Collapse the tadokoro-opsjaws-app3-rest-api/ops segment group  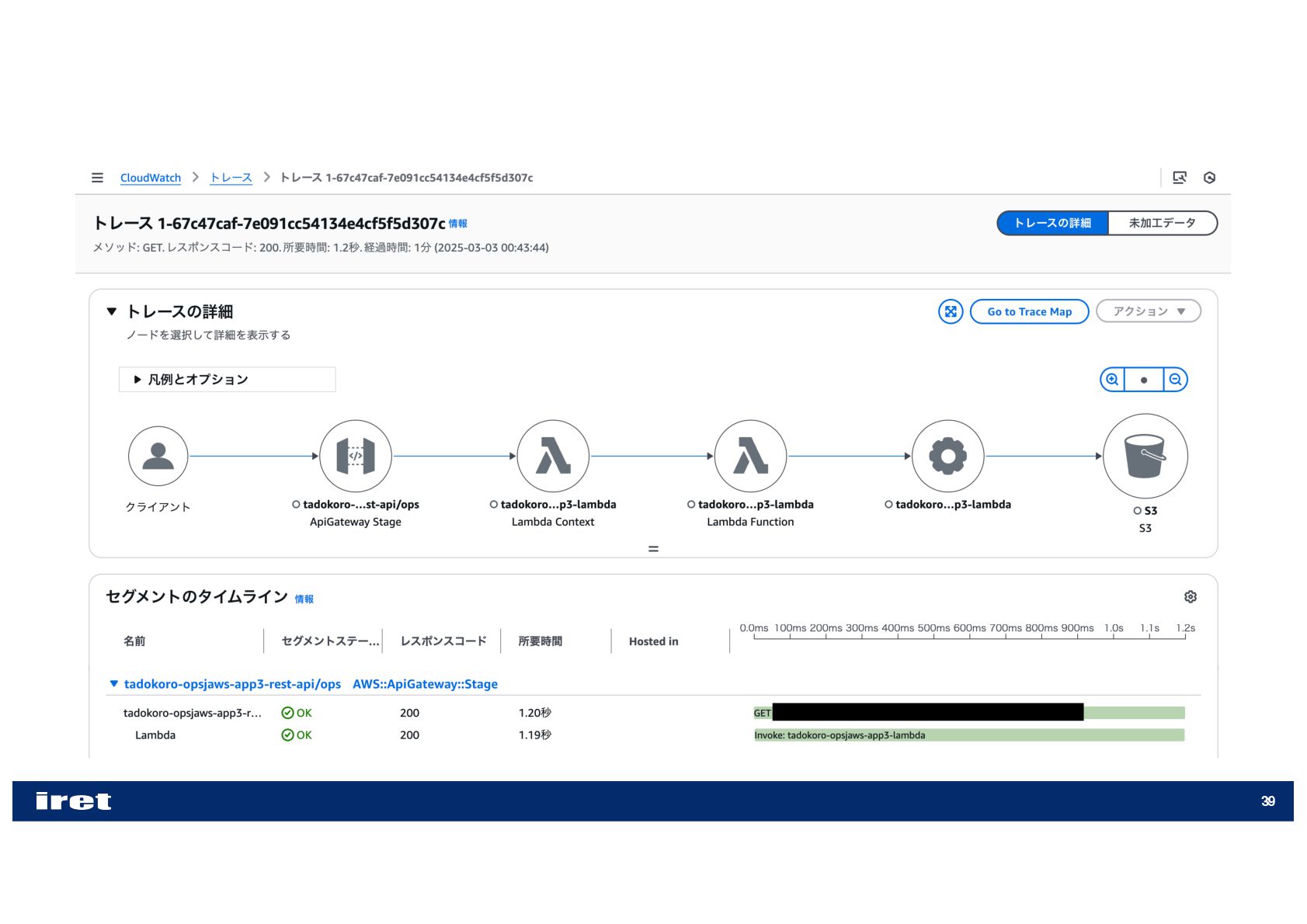click(x=114, y=684)
